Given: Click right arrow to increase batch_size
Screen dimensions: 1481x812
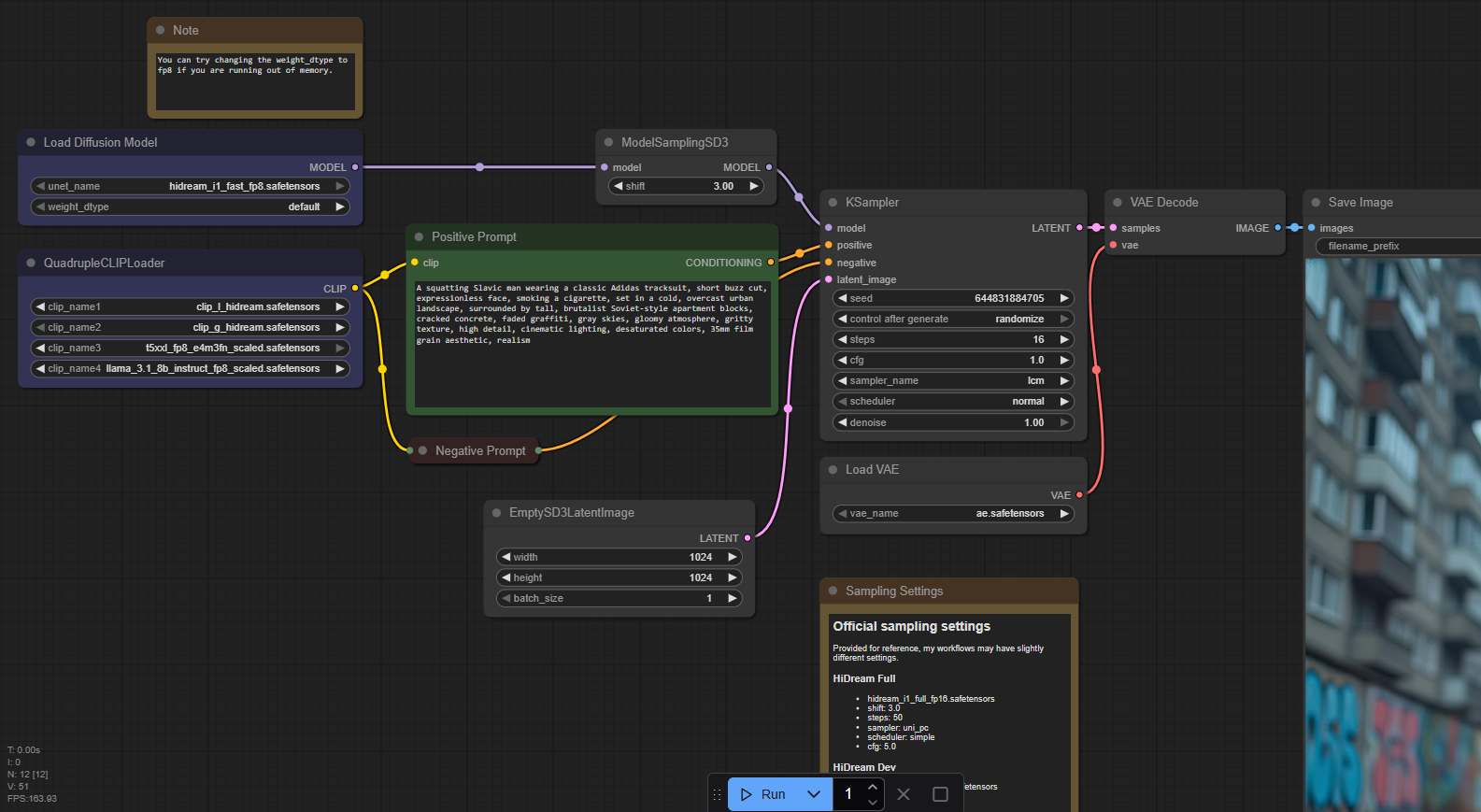Looking at the screenshot, I should coord(733,599).
